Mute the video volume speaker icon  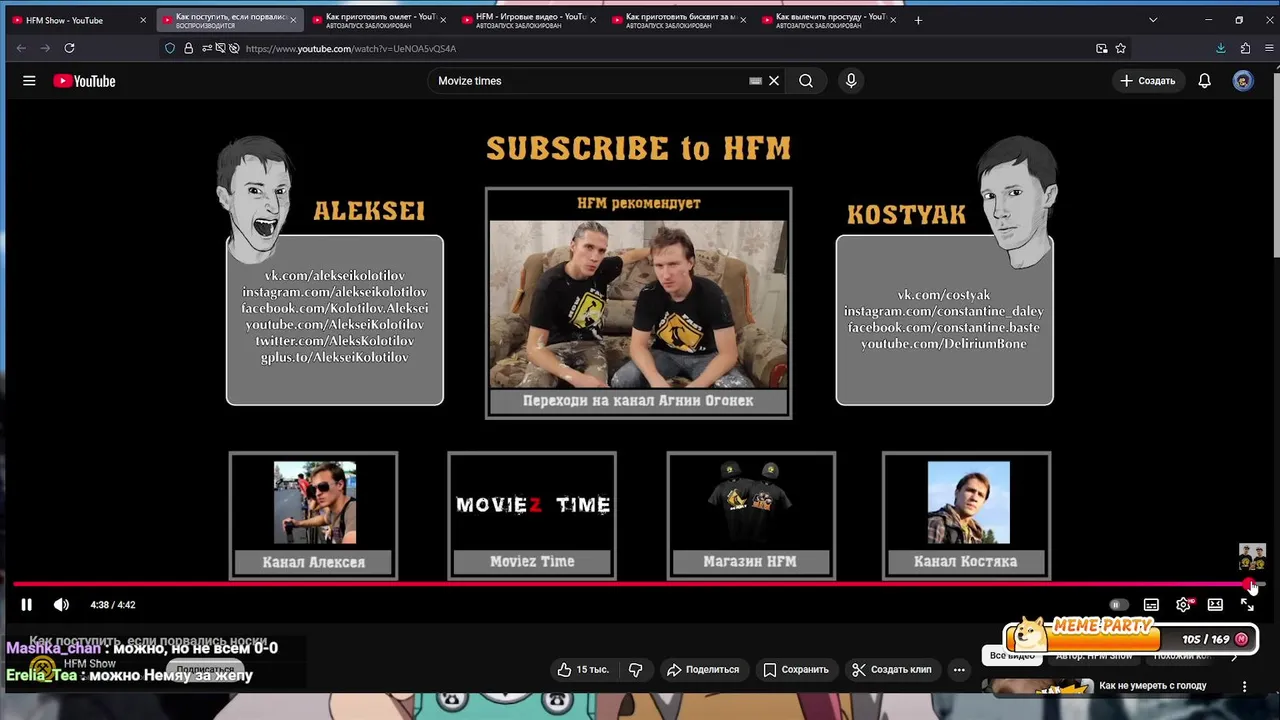coord(61,605)
